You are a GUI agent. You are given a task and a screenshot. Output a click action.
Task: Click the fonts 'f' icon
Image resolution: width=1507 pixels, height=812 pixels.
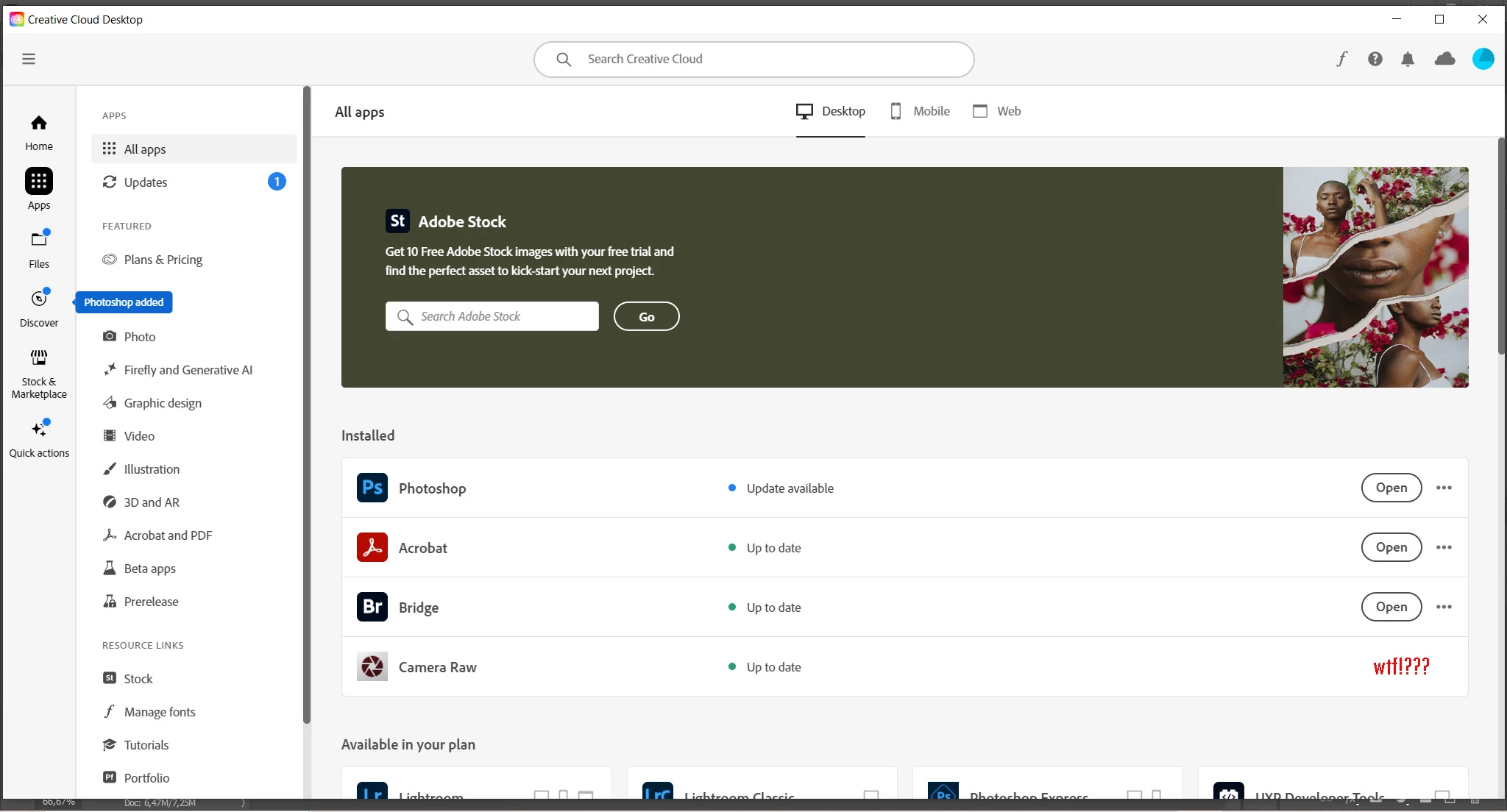(x=1341, y=59)
